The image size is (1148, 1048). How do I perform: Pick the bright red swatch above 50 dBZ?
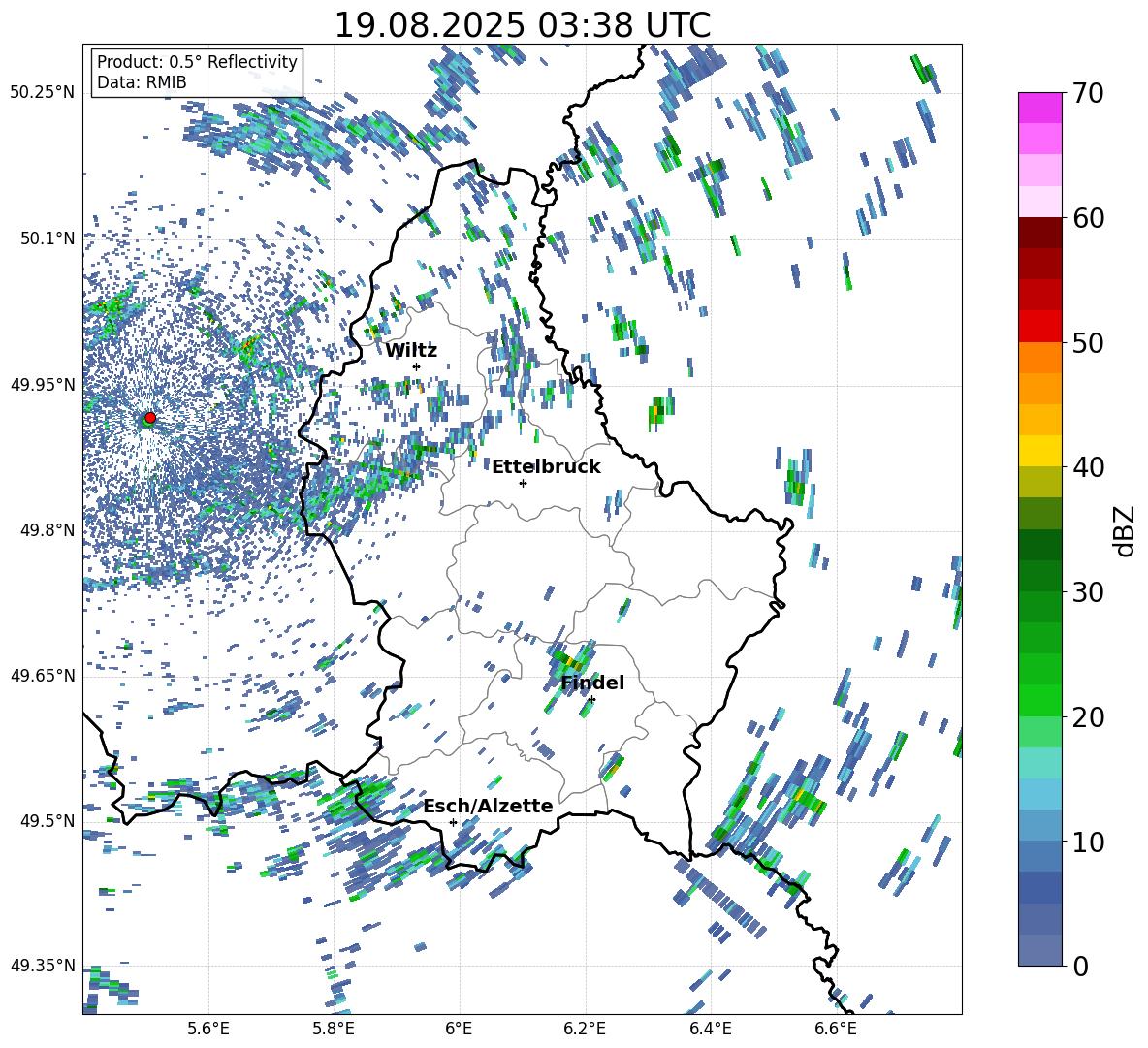pos(1039,327)
